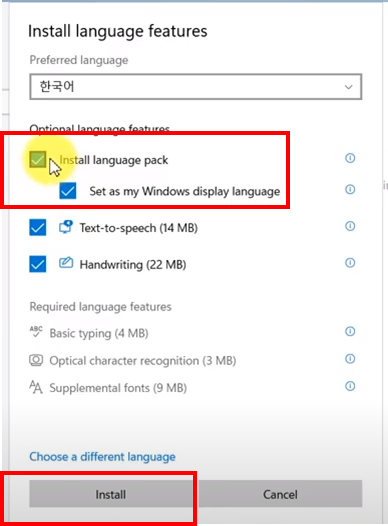Click Optical character recognition (3 MB) text

143,361
